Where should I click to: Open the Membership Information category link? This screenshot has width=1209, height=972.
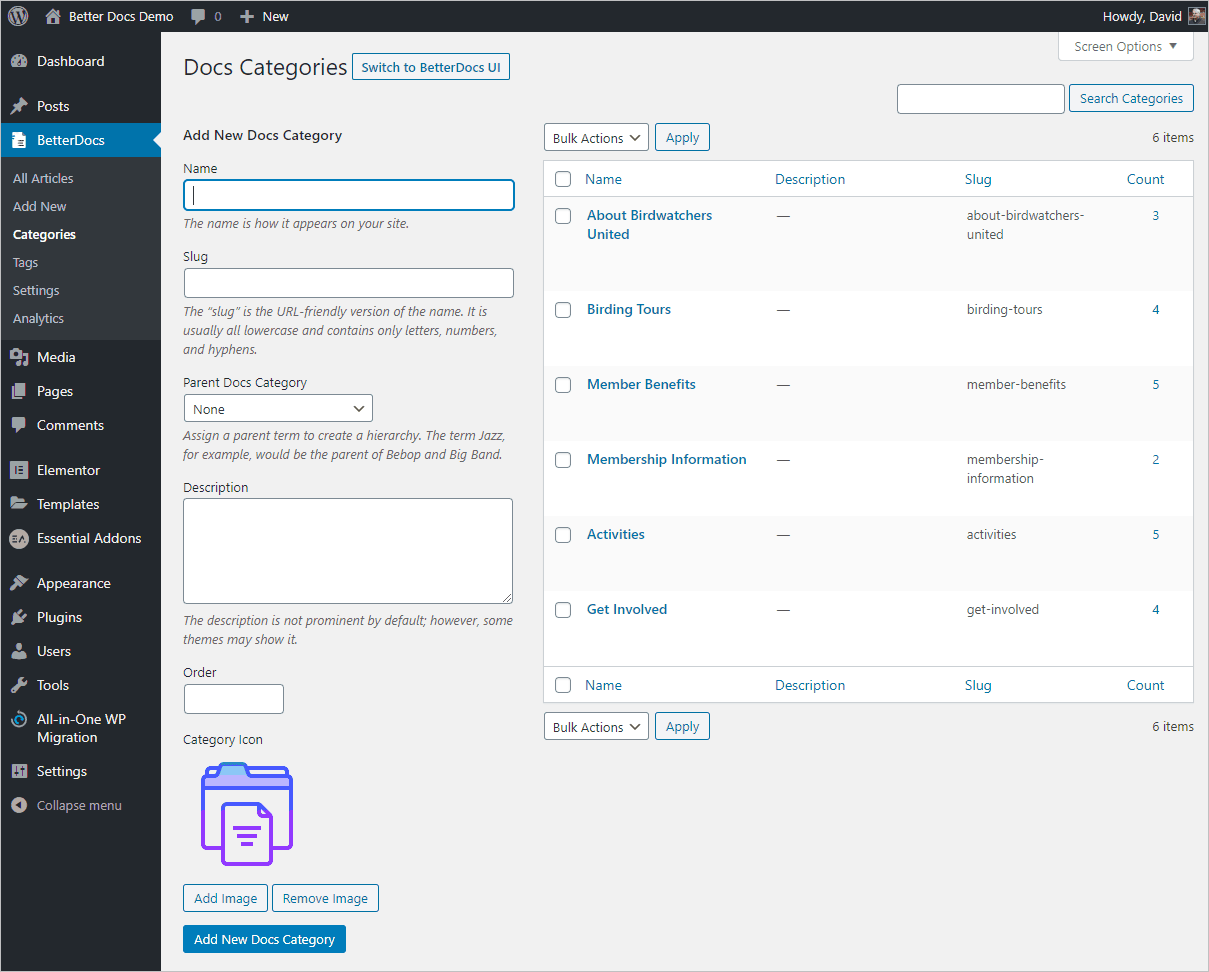pos(667,459)
